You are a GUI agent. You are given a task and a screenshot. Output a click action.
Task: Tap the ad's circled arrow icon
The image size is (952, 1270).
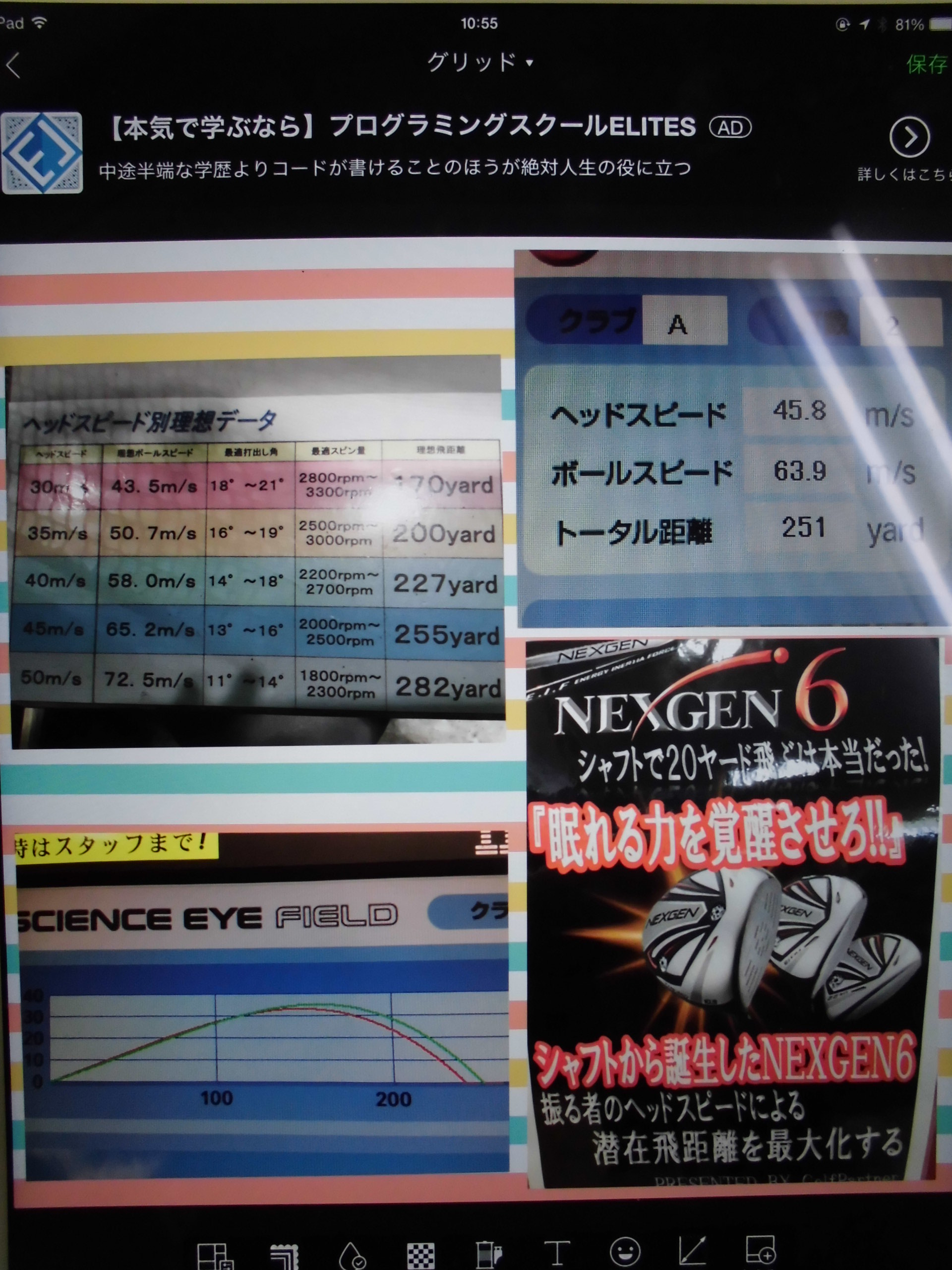[909, 138]
